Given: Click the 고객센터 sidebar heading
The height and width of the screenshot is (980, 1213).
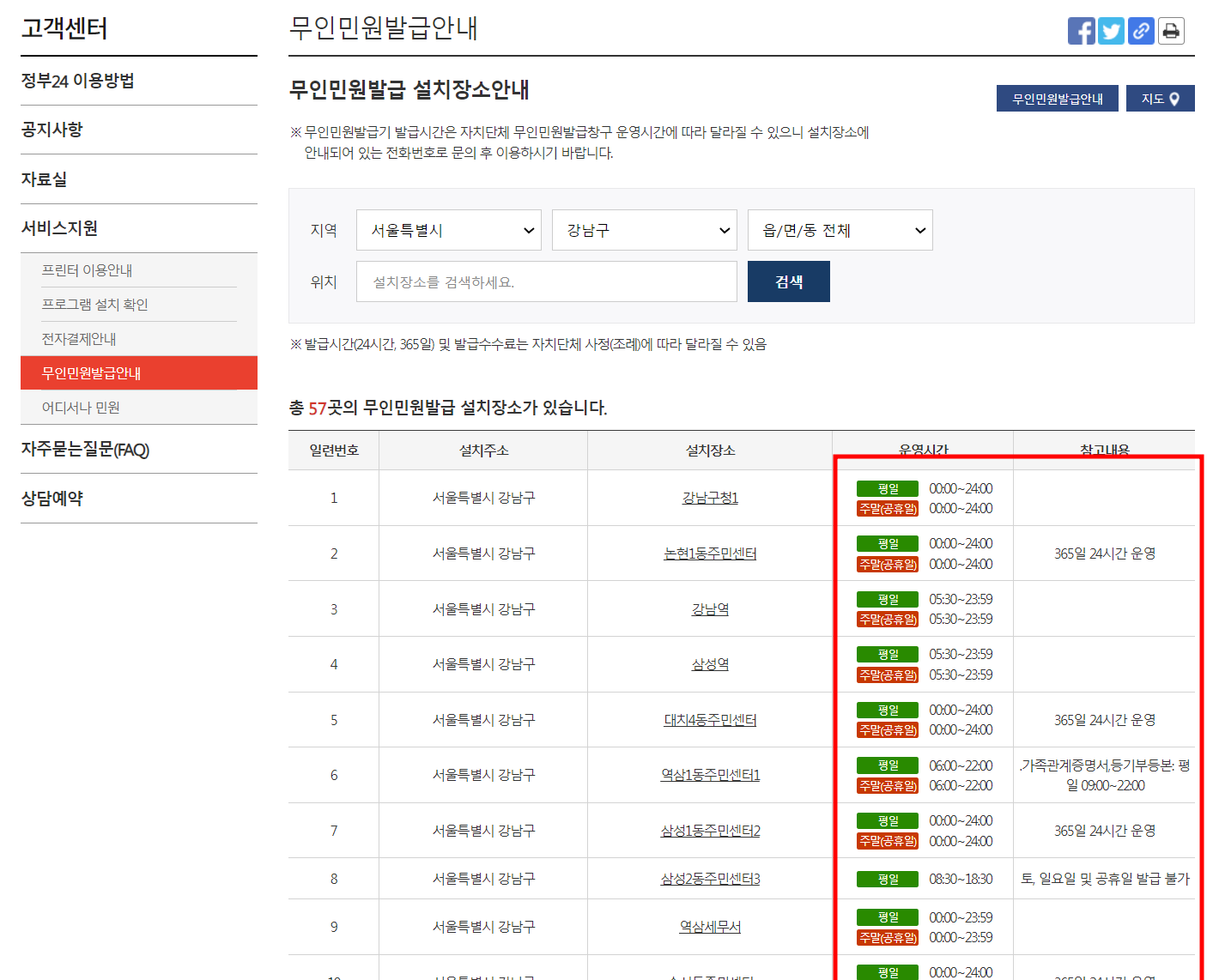Looking at the screenshot, I should 64,28.
